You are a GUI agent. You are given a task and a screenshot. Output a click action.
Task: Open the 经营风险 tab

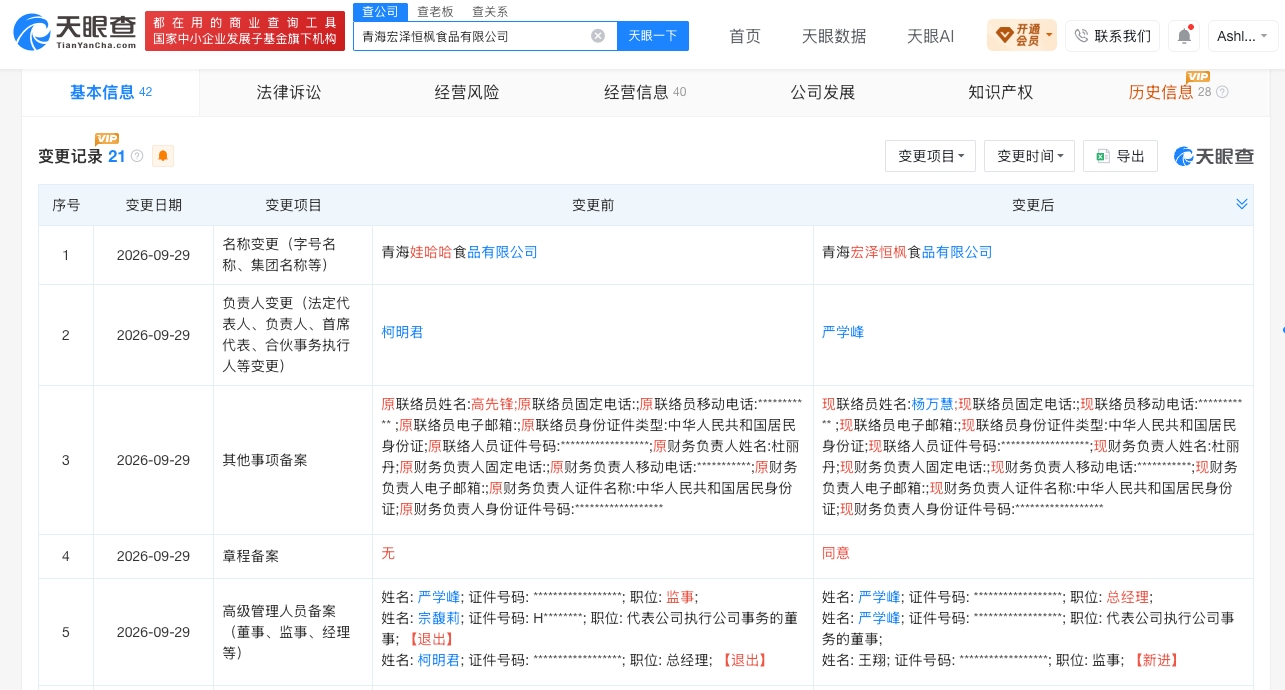467,92
